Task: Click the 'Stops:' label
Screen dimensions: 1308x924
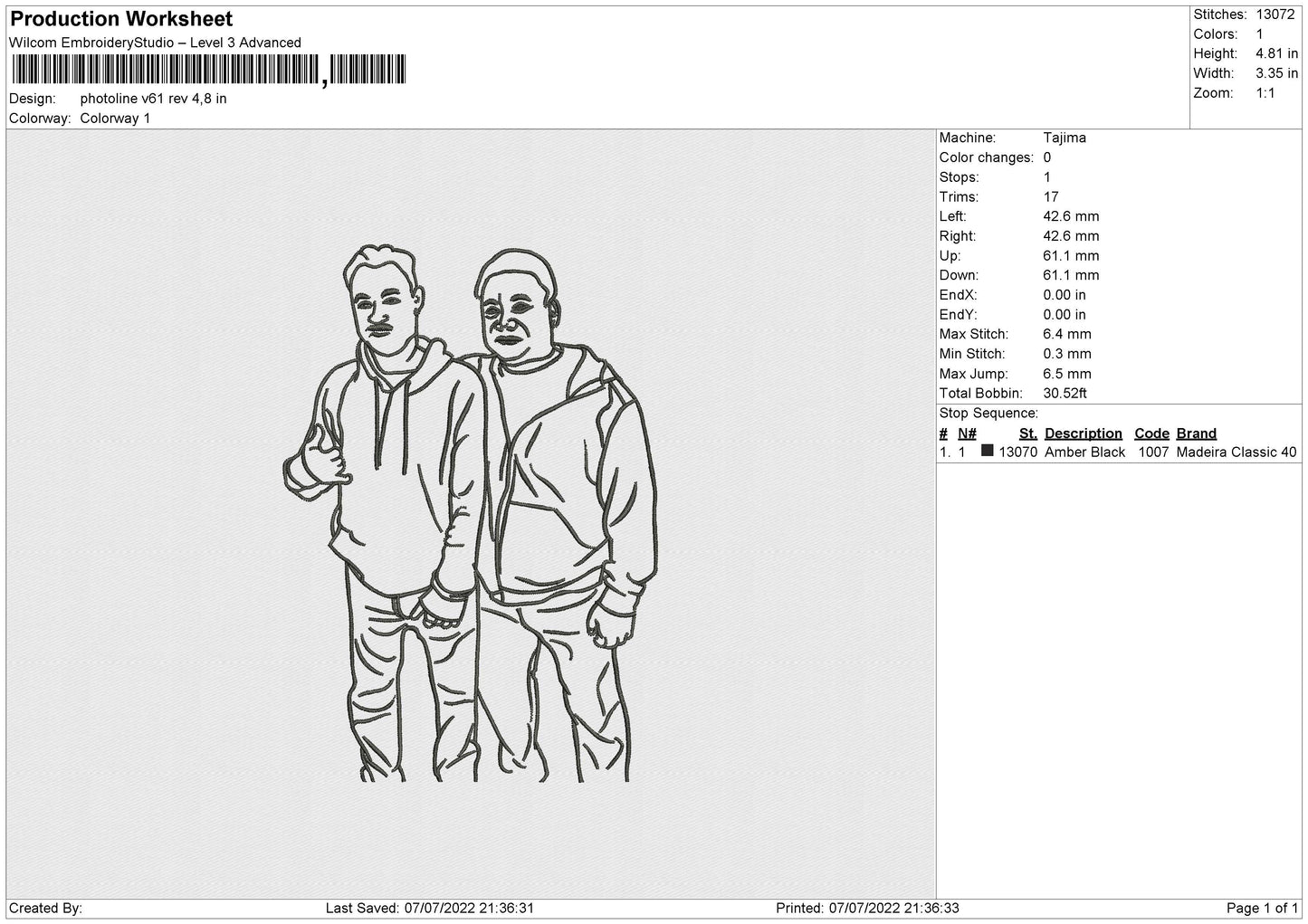Action: coord(959,177)
